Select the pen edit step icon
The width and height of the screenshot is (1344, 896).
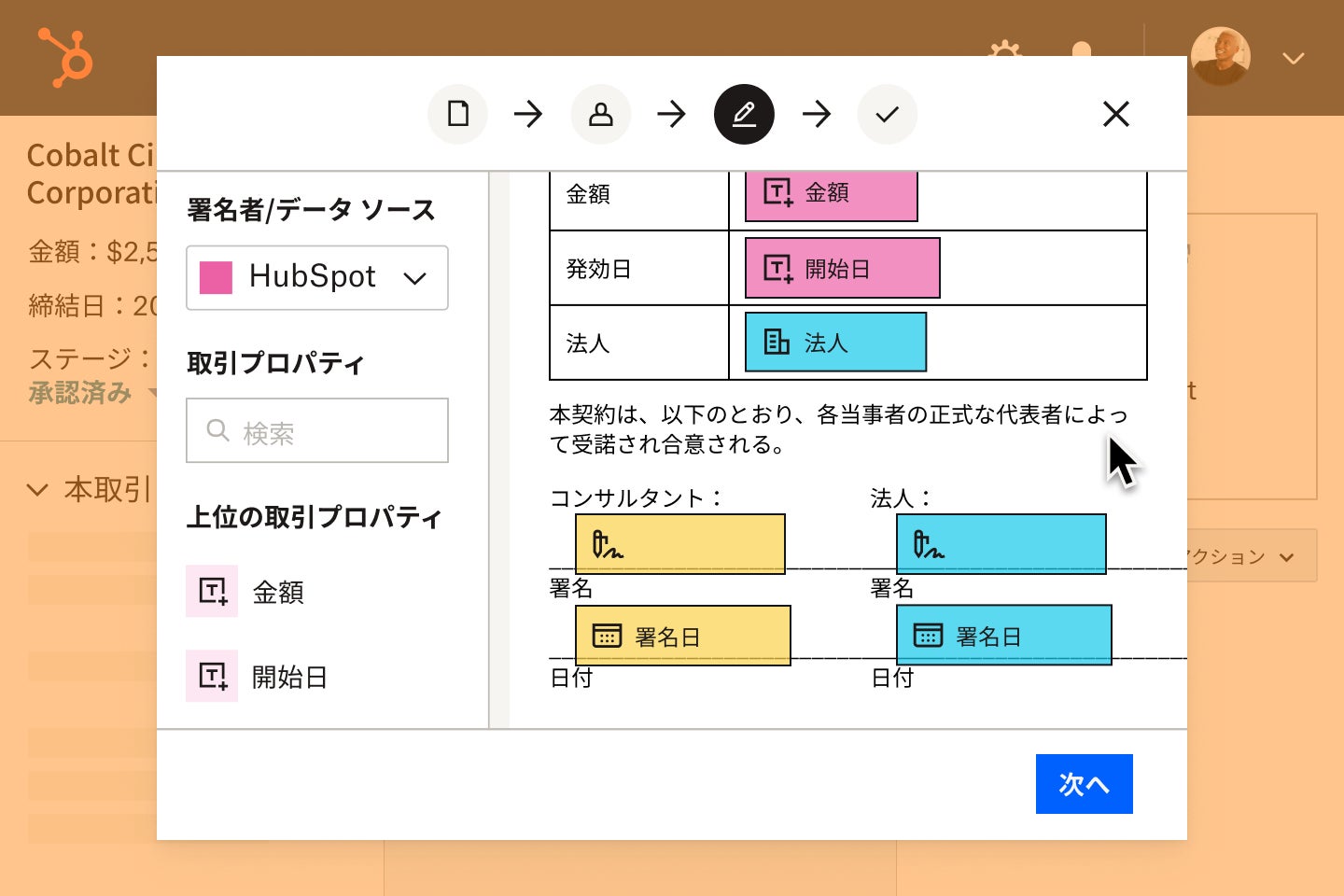pos(744,114)
